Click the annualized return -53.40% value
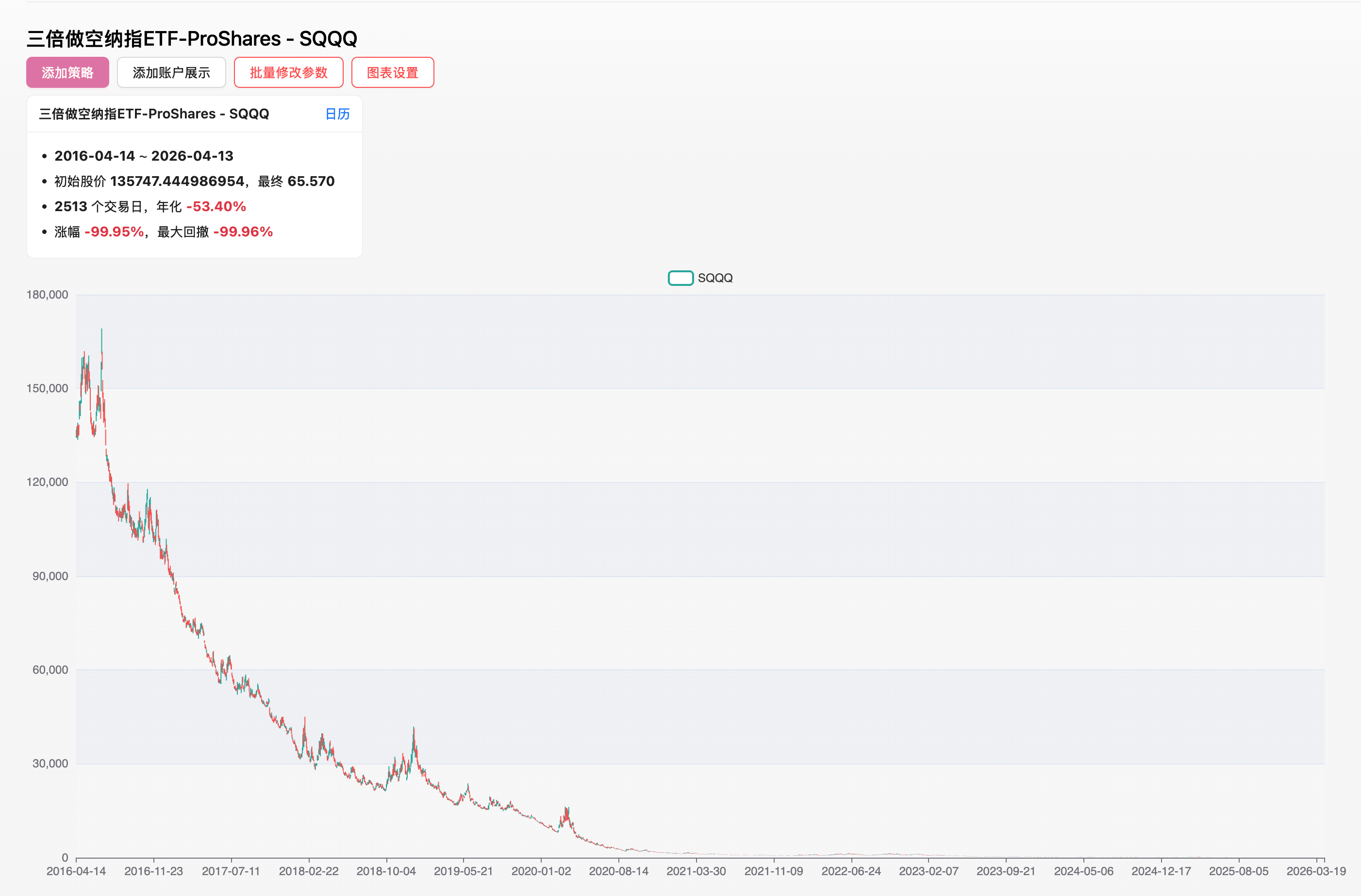 point(216,206)
